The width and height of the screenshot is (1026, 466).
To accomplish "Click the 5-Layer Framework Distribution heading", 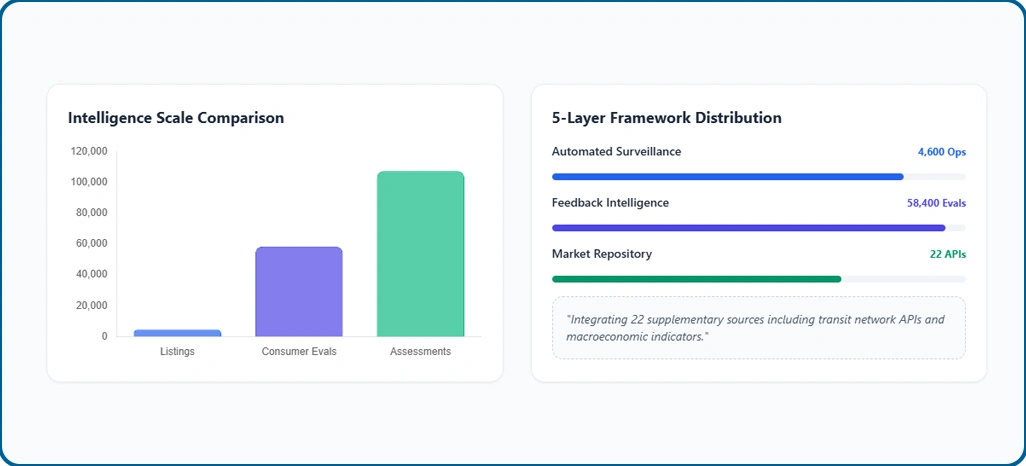I will [x=667, y=118].
